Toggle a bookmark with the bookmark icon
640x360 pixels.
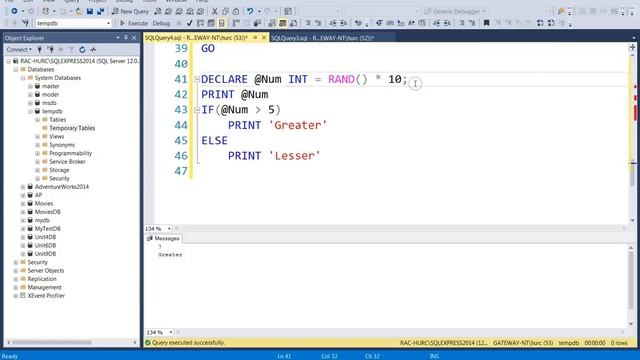pyautogui.click(x=486, y=23)
